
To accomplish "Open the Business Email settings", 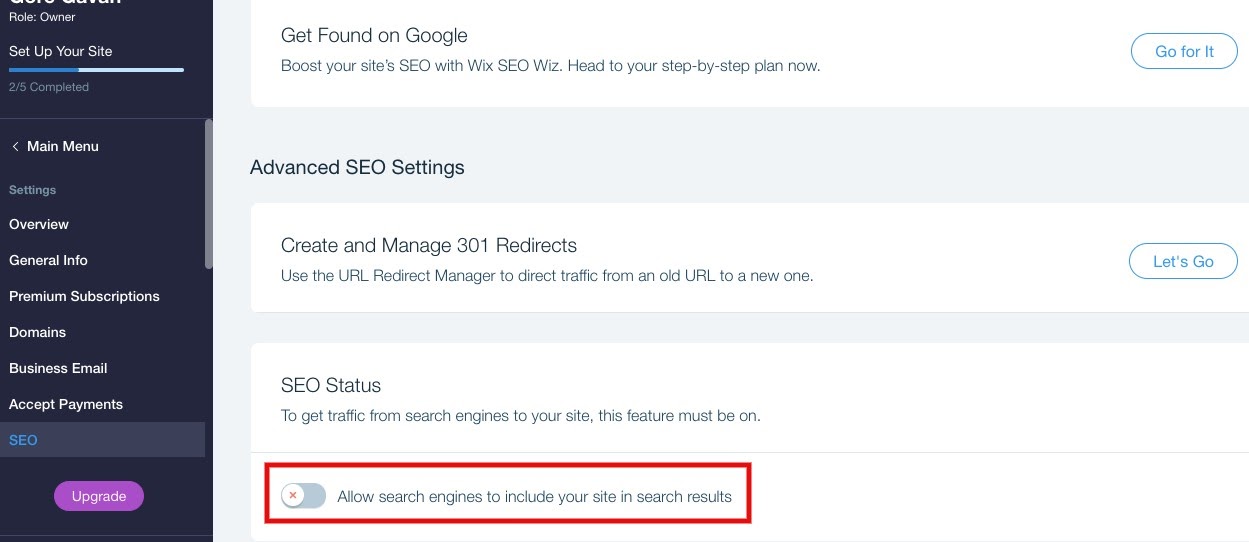I will tap(58, 368).
